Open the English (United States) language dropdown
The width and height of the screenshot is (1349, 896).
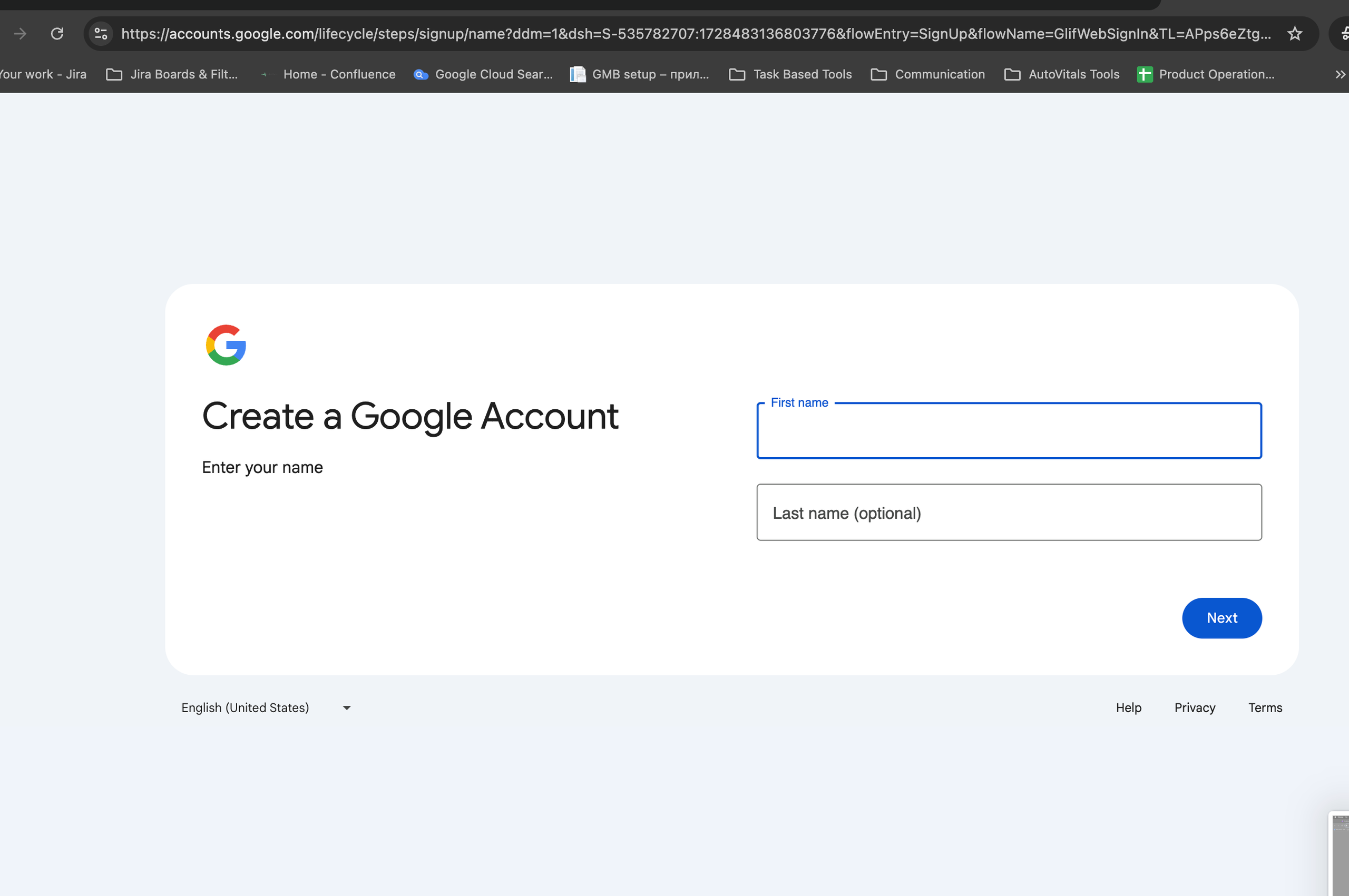pos(266,707)
